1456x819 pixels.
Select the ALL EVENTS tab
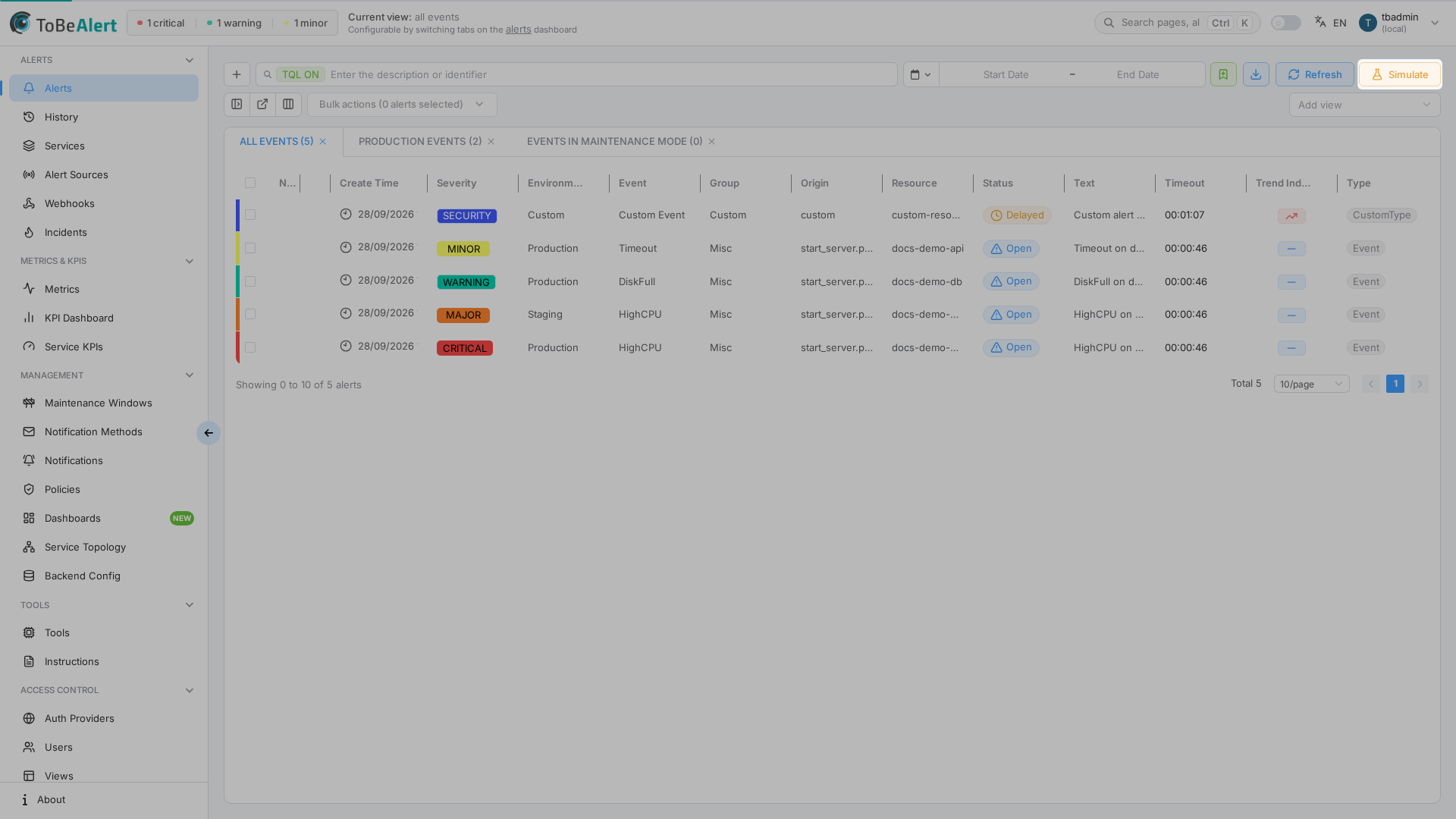click(276, 142)
